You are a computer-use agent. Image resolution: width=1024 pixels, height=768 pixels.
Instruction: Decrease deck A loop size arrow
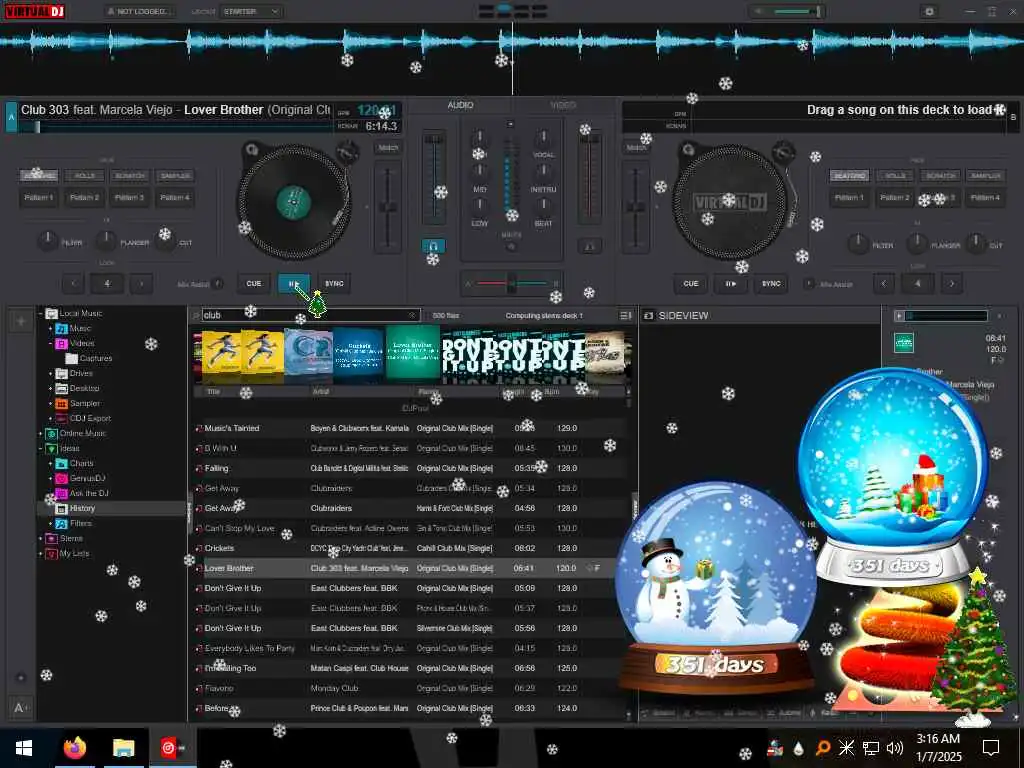pos(73,283)
